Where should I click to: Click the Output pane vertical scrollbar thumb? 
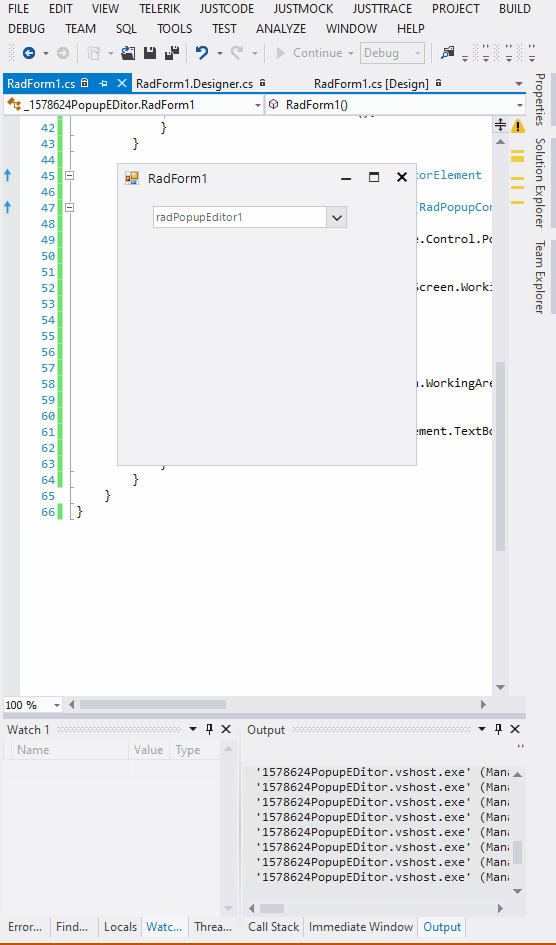pos(517,853)
